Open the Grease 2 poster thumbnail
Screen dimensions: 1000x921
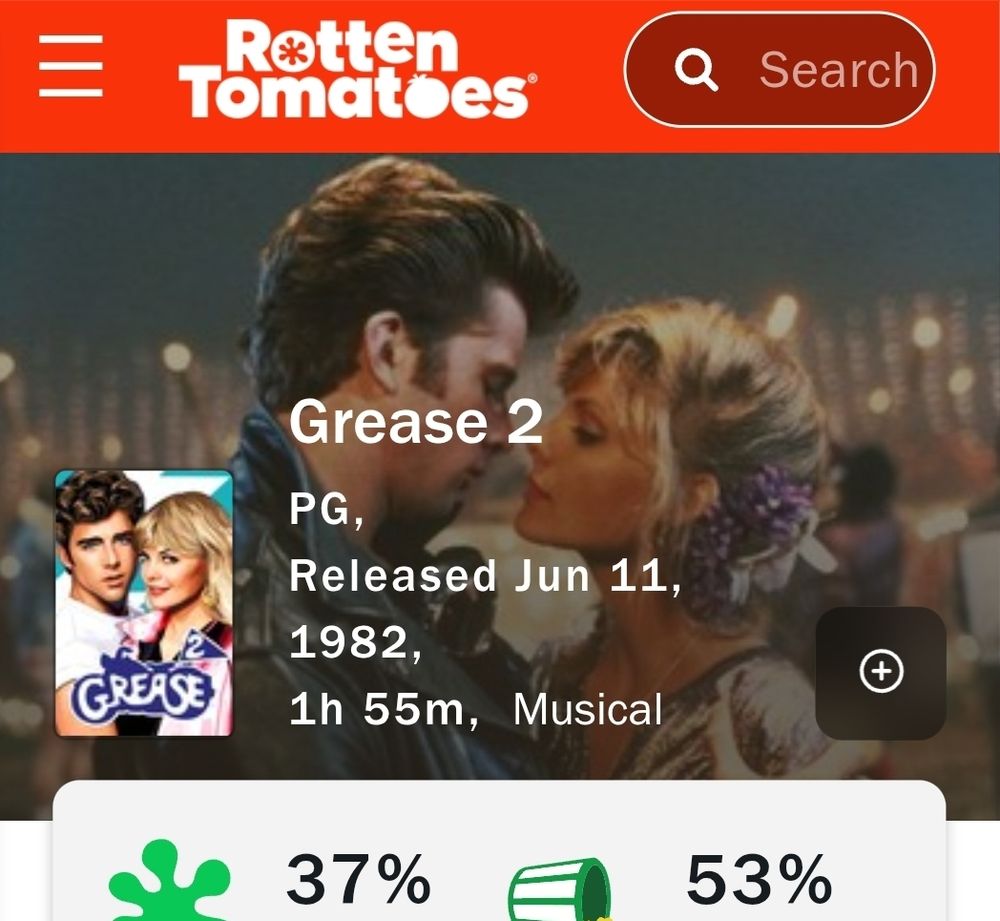pos(144,603)
